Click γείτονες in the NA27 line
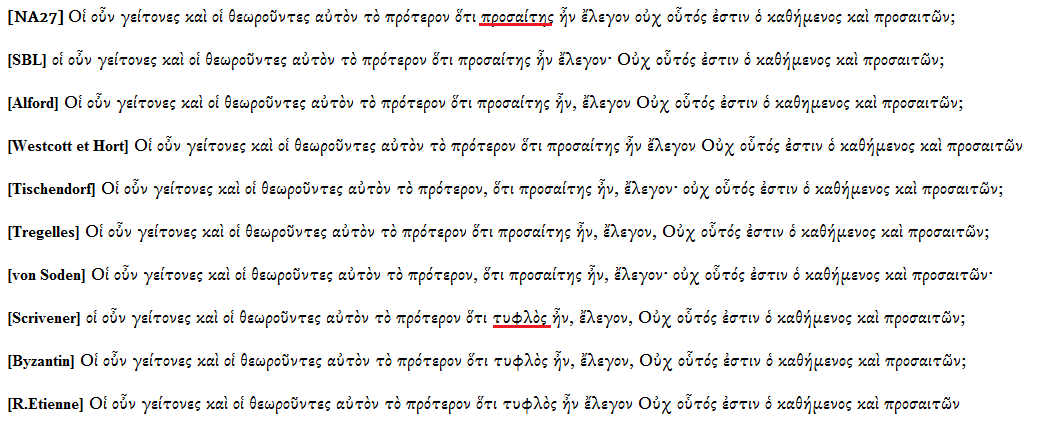The image size is (1042, 422). 148,18
